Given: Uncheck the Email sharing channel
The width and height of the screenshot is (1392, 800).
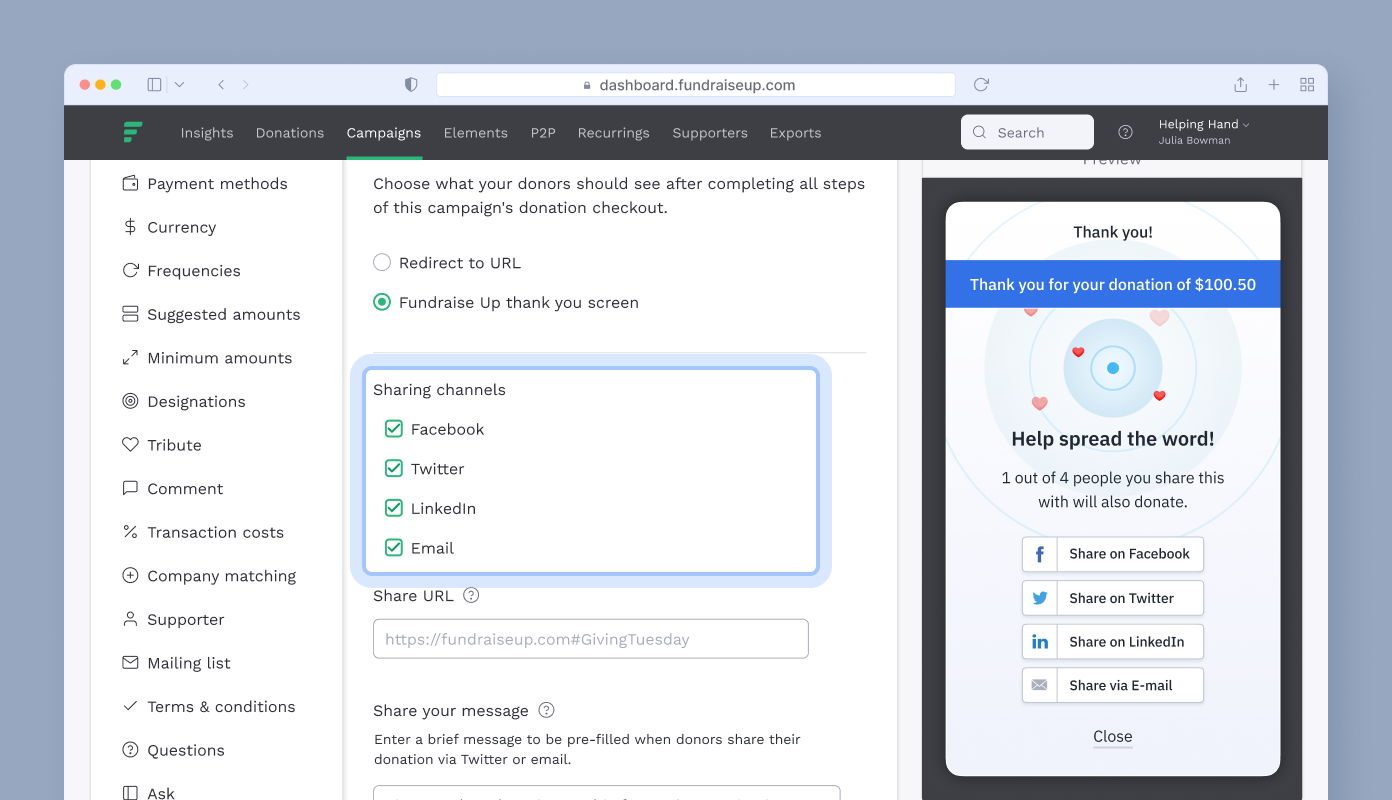Looking at the screenshot, I should 394,548.
